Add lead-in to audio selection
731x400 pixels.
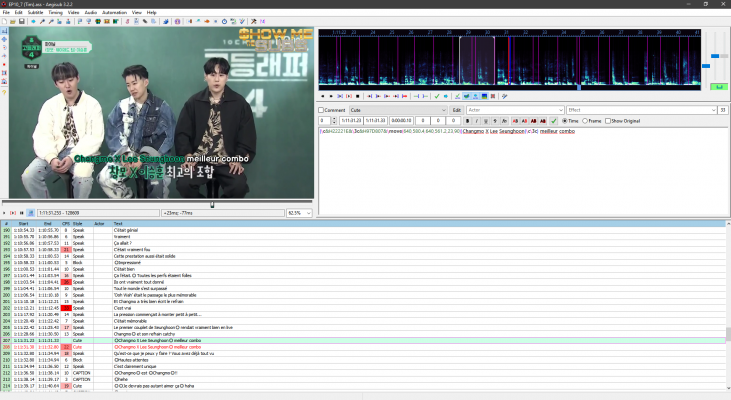416,96
